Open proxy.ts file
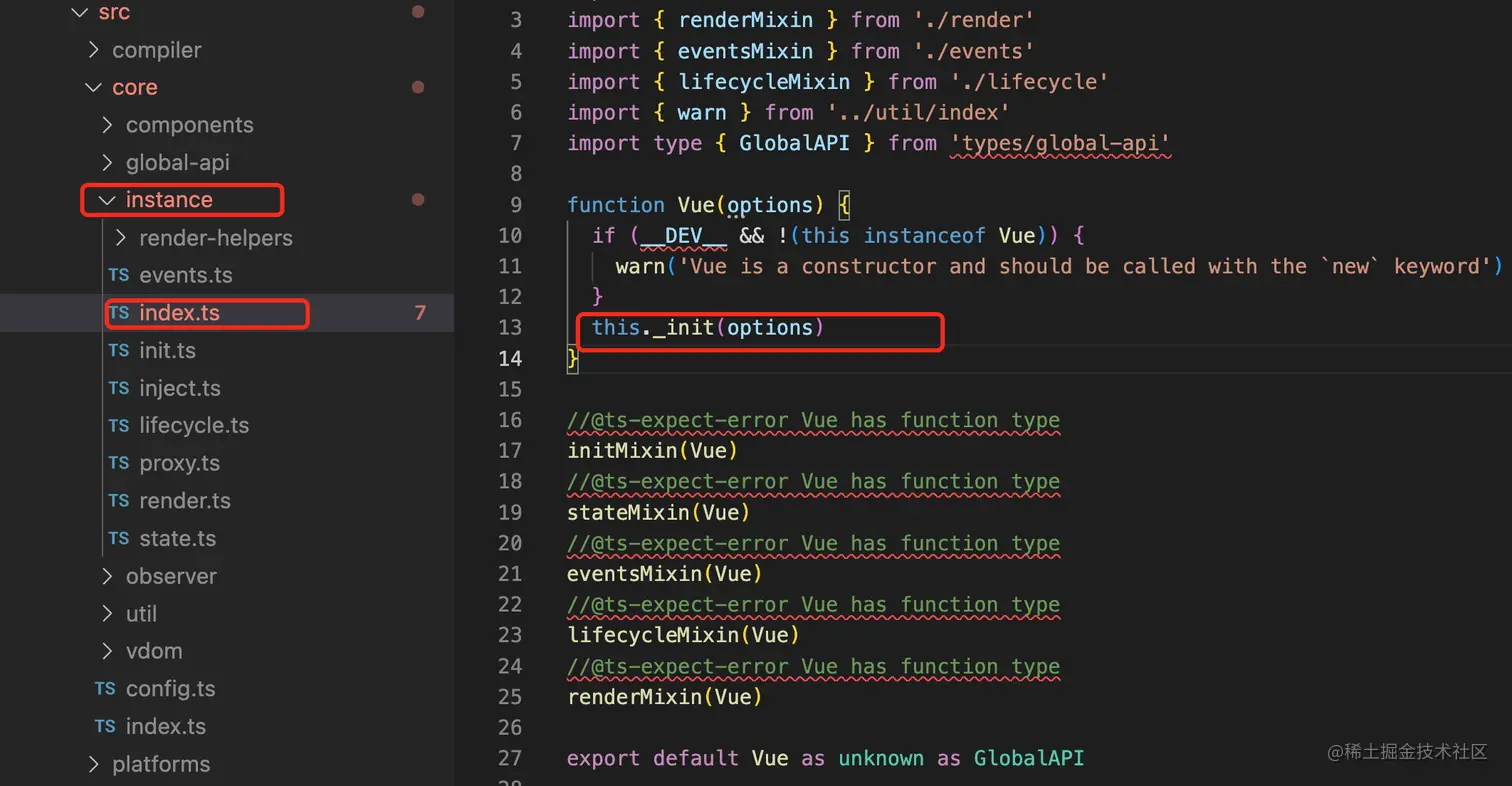This screenshot has height=786, width=1512. (x=179, y=463)
